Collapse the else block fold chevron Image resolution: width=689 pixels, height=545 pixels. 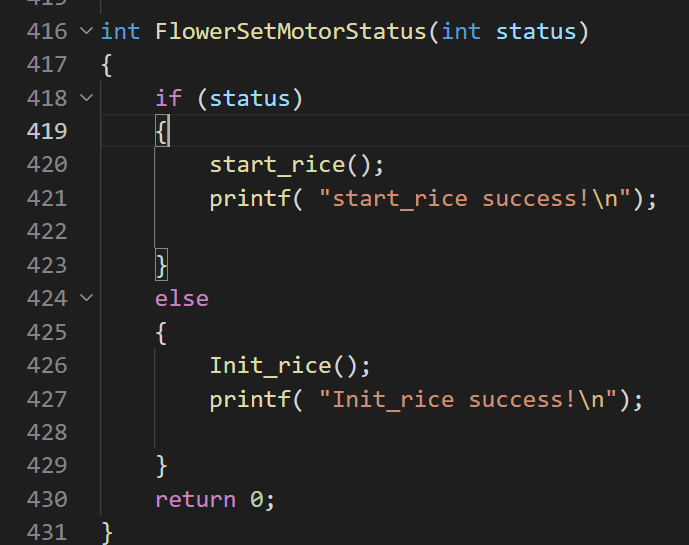(x=87, y=298)
